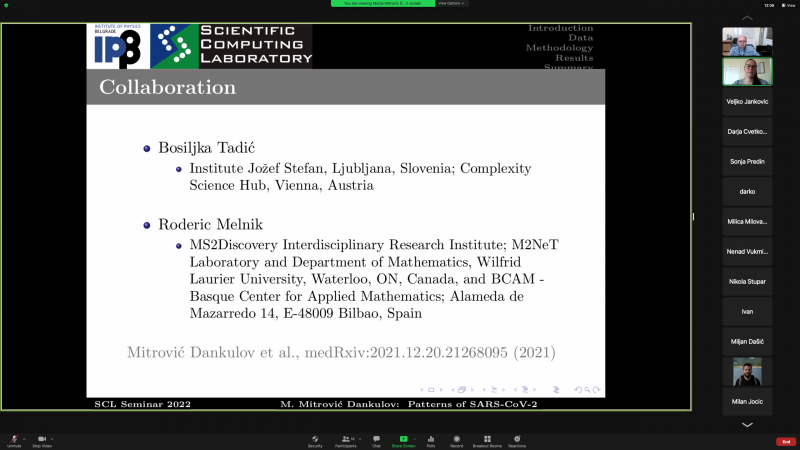The image size is (800, 450).
Task: Select Milan Jocic participant tile
Action: tap(747, 402)
